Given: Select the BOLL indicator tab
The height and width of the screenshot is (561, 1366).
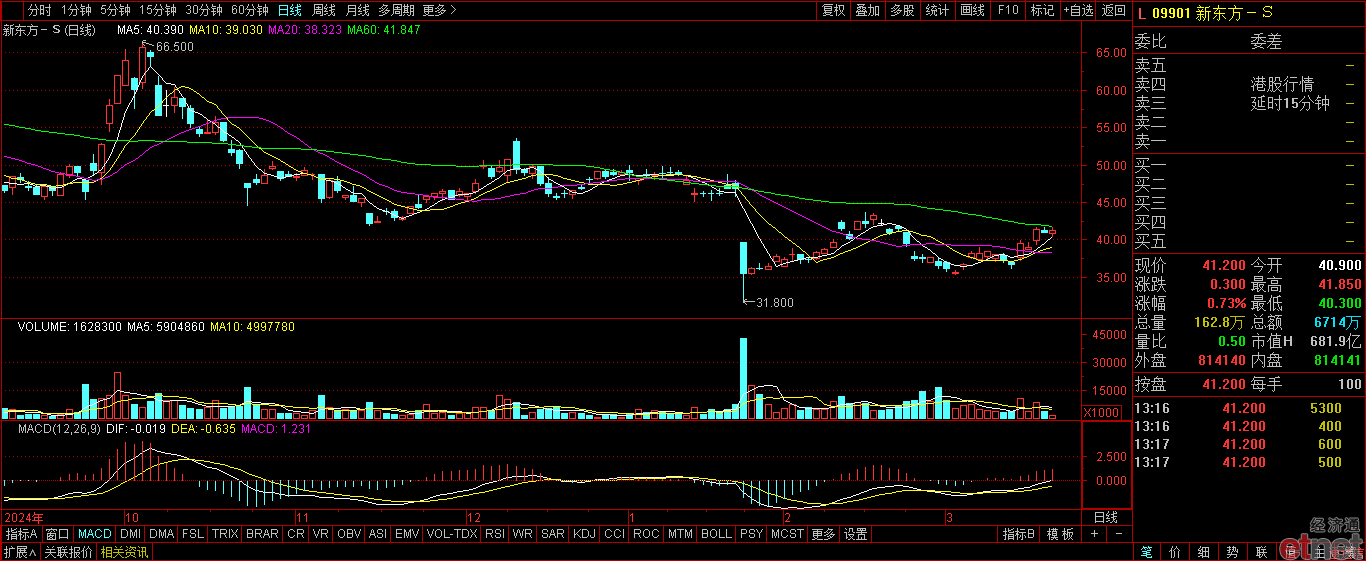Looking at the screenshot, I should (x=716, y=534).
